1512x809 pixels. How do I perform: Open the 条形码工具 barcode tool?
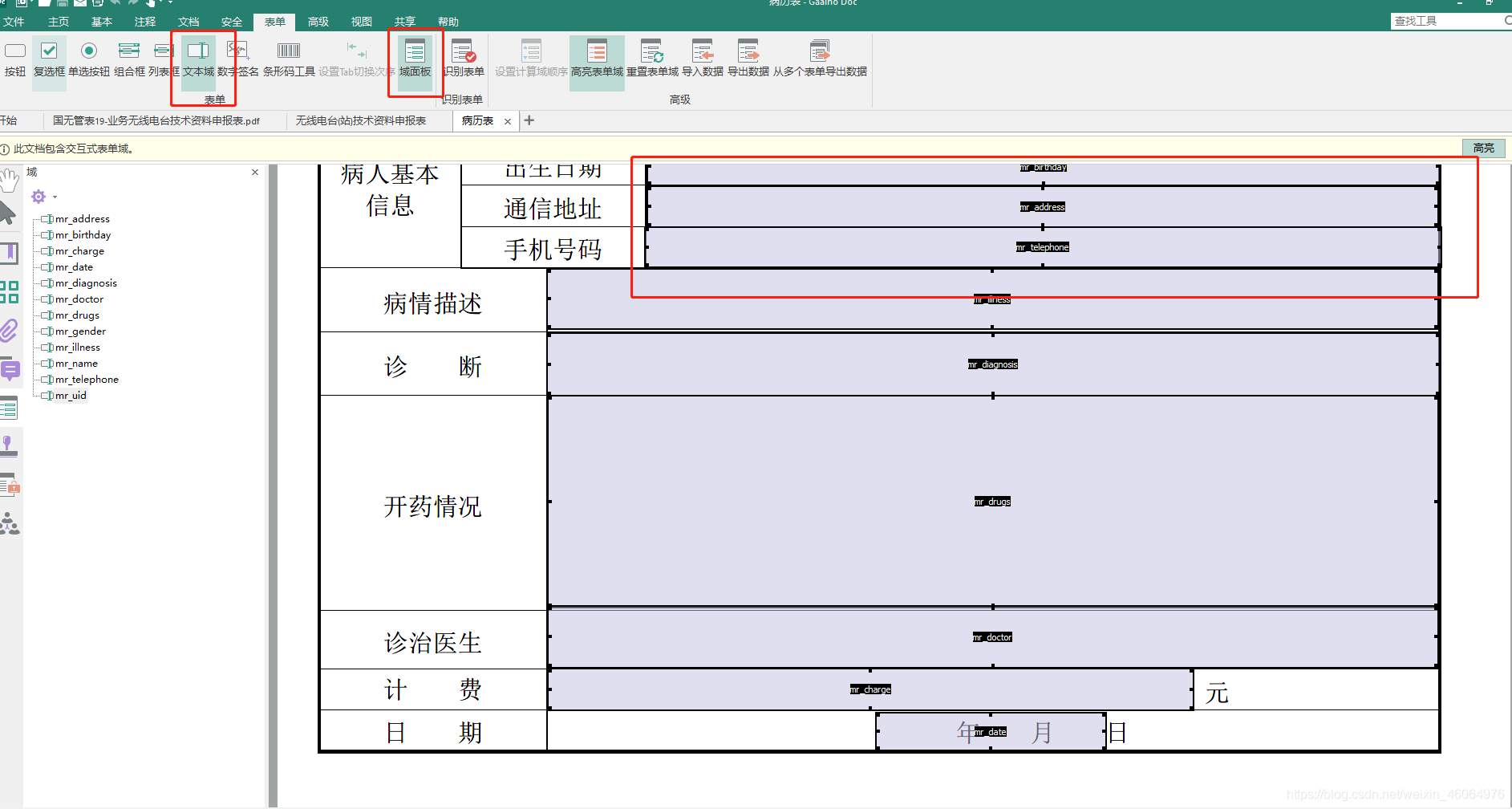point(289,60)
